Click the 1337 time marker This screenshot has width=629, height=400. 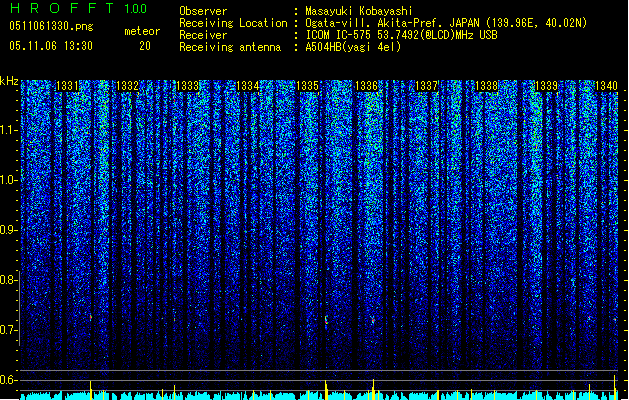coord(426,86)
